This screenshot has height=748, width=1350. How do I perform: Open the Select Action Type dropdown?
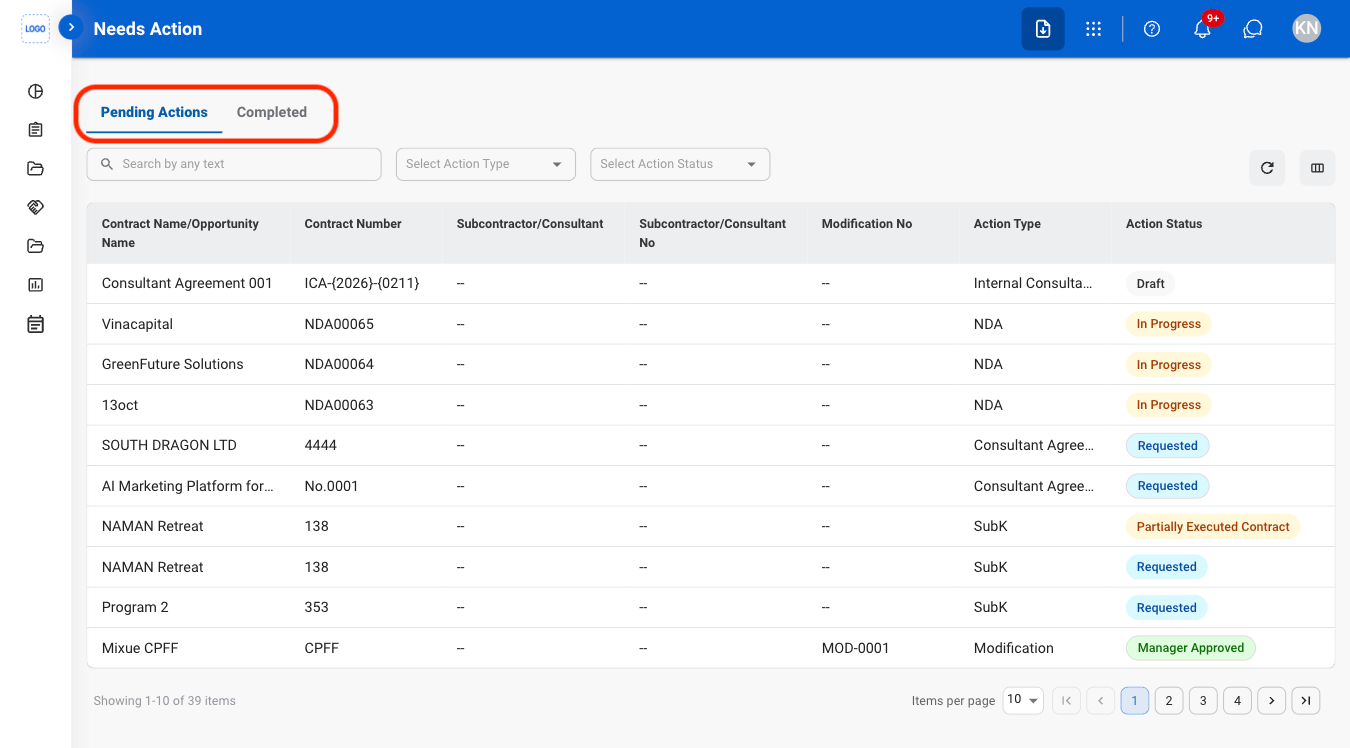485,164
